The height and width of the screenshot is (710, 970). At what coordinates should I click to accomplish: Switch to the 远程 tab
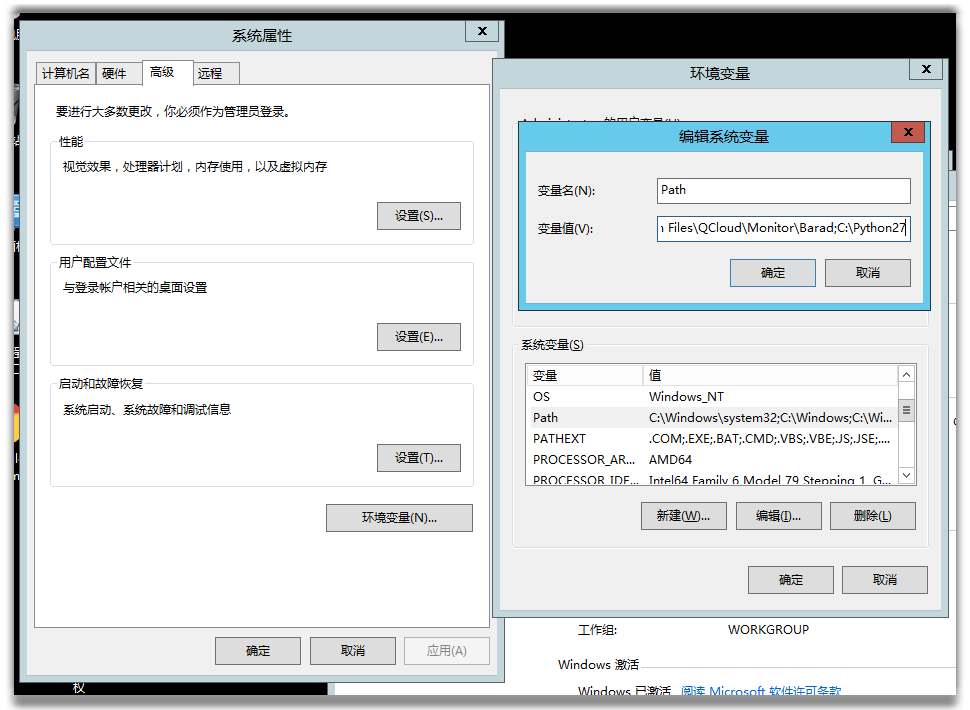click(212, 73)
